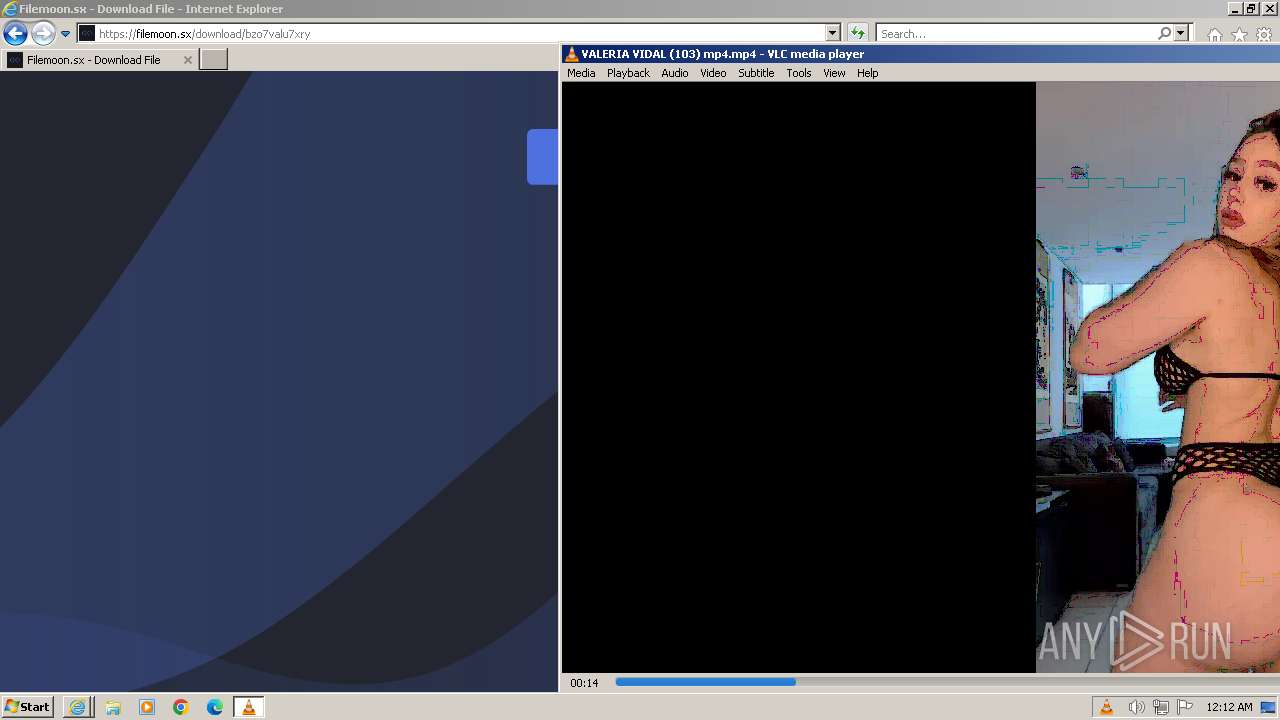This screenshot has height=720, width=1280.
Task: Open Action Center flag icon
Action: point(1185,707)
